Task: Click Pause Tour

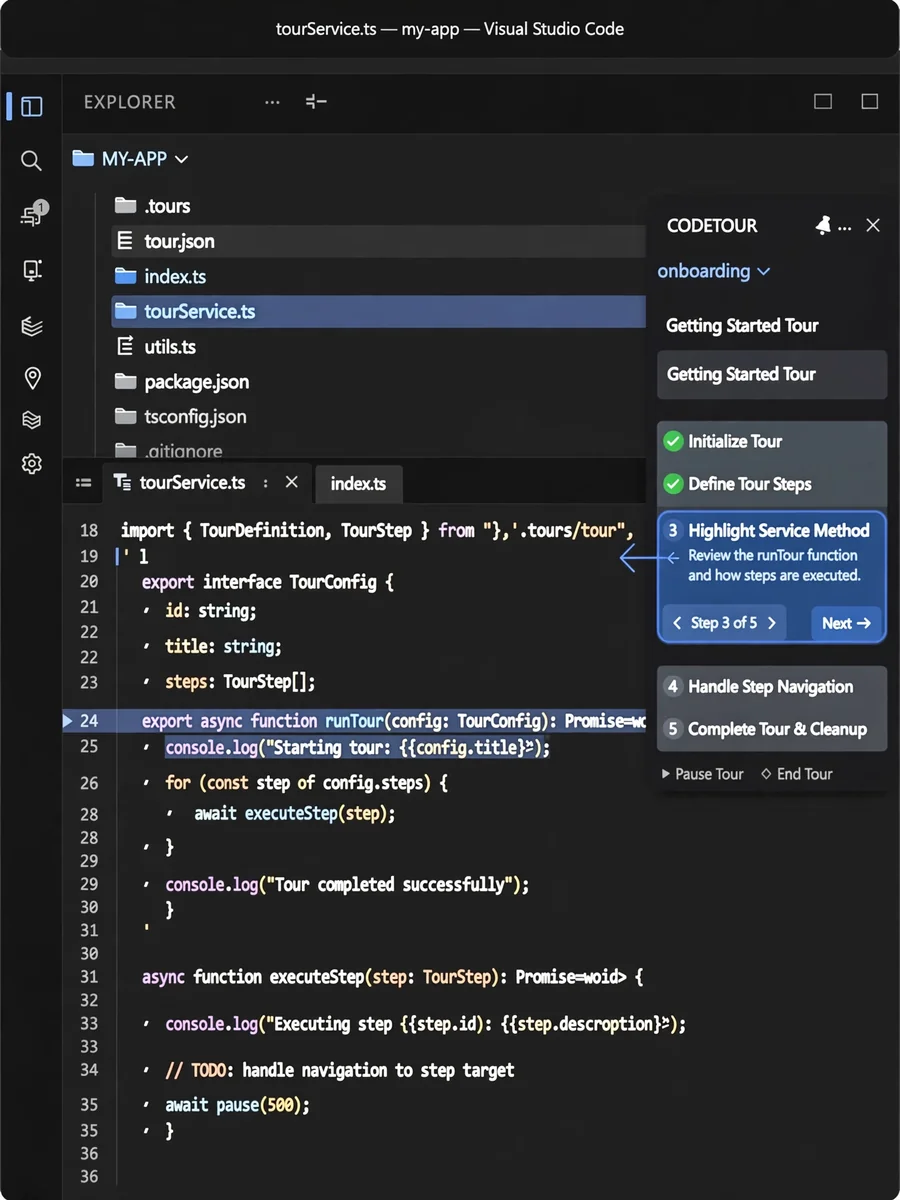Action: pyautogui.click(x=702, y=774)
